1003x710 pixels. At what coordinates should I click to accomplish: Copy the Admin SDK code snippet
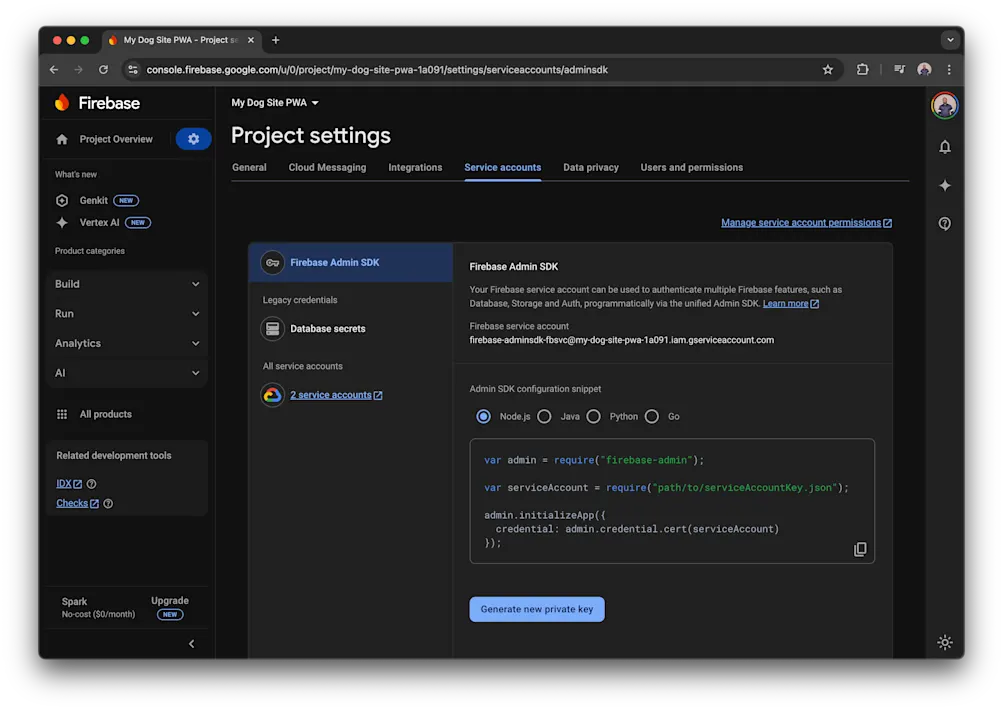click(x=860, y=549)
